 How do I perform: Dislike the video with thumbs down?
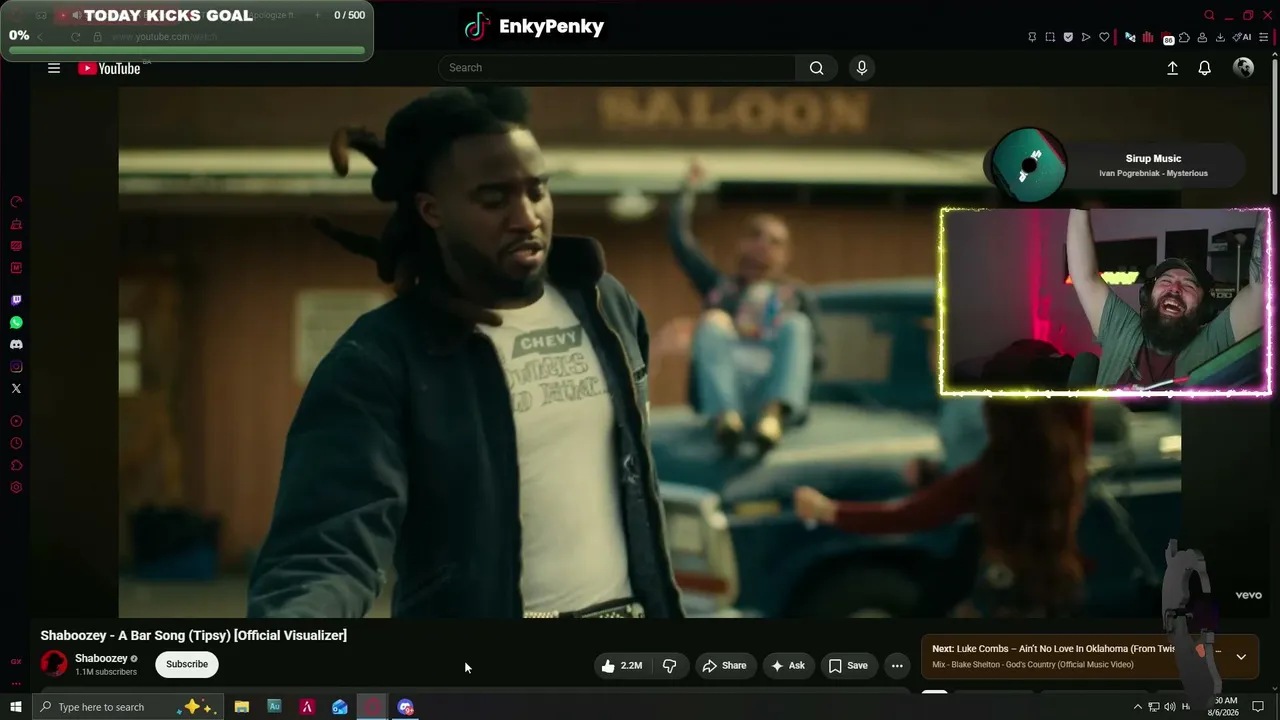click(x=669, y=665)
